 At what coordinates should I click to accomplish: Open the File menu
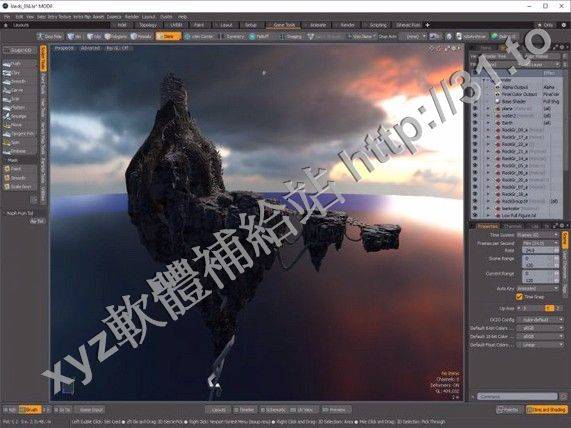click(7, 17)
